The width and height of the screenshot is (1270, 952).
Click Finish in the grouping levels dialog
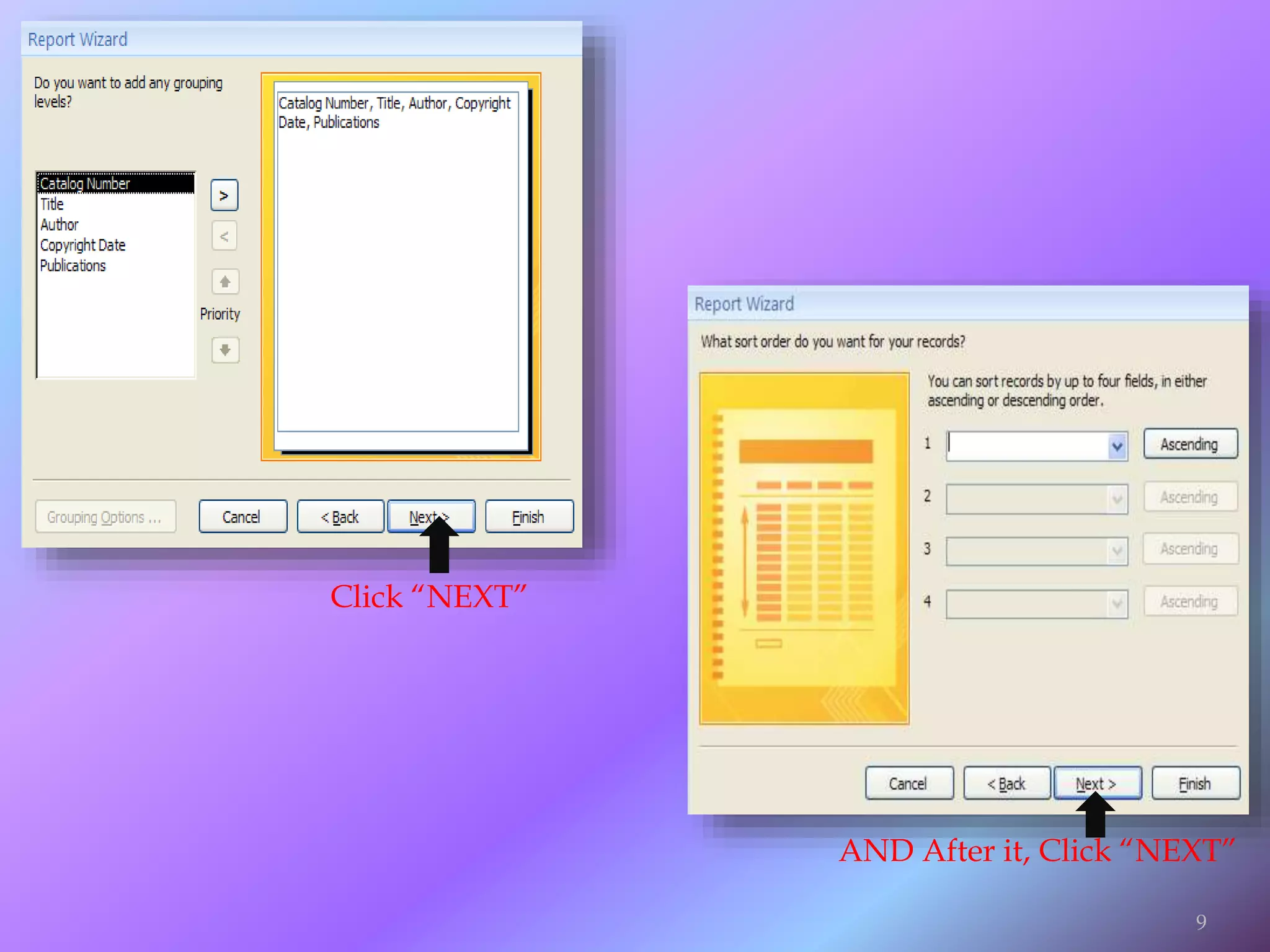pyautogui.click(x=529, y=517)
